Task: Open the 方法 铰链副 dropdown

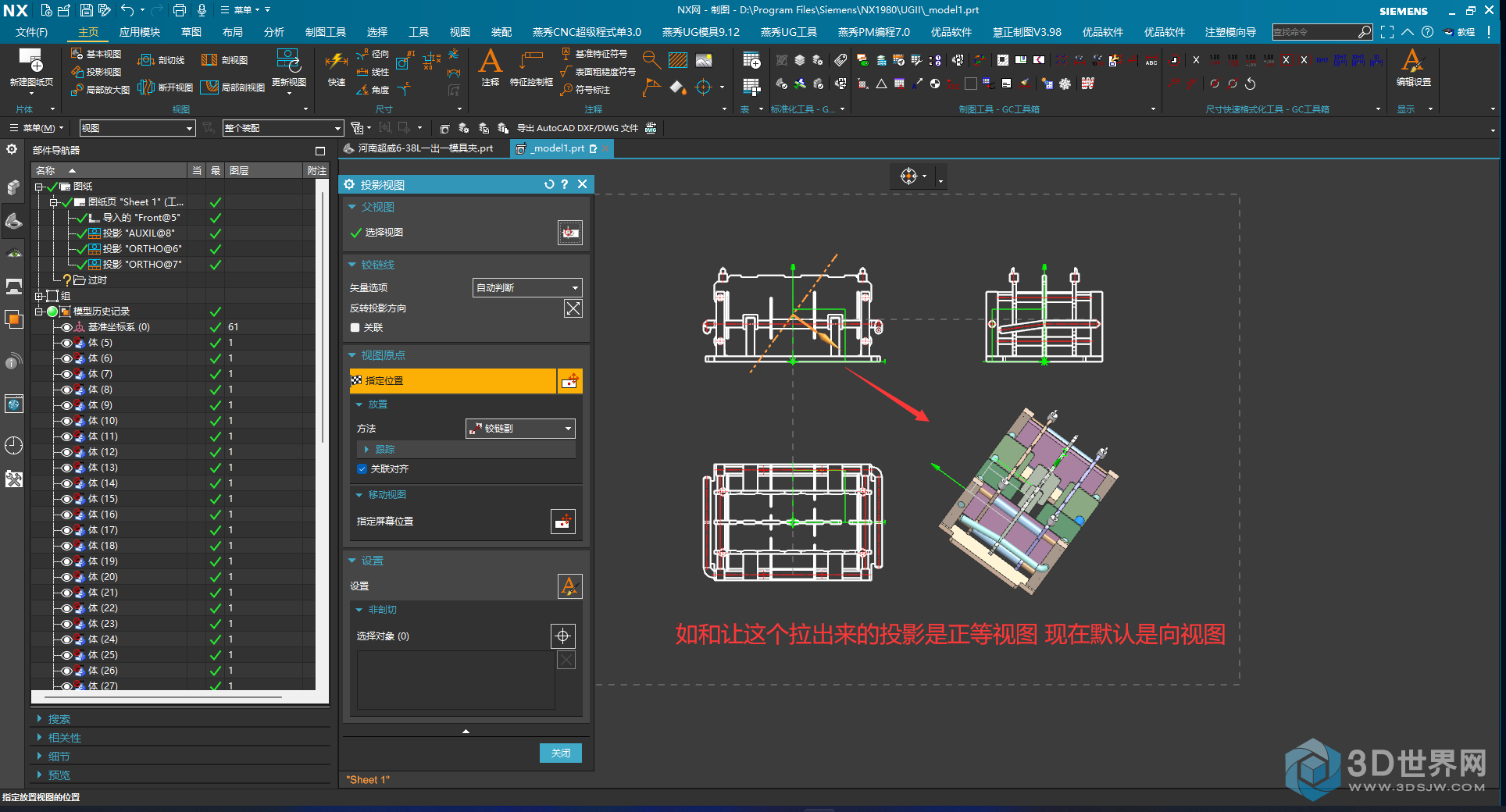Action: pyautogui.click(x=520, y=429)
